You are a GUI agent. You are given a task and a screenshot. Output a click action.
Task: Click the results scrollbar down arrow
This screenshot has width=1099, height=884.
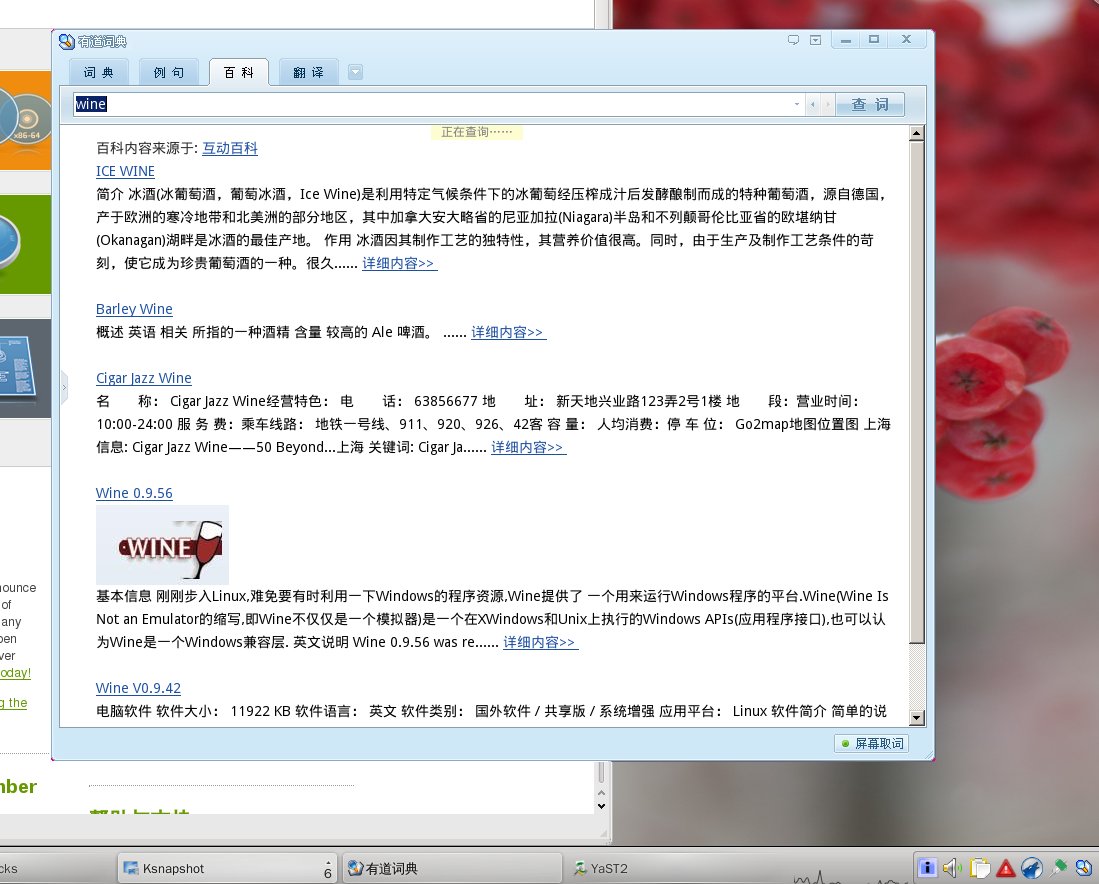pos(917,718)
